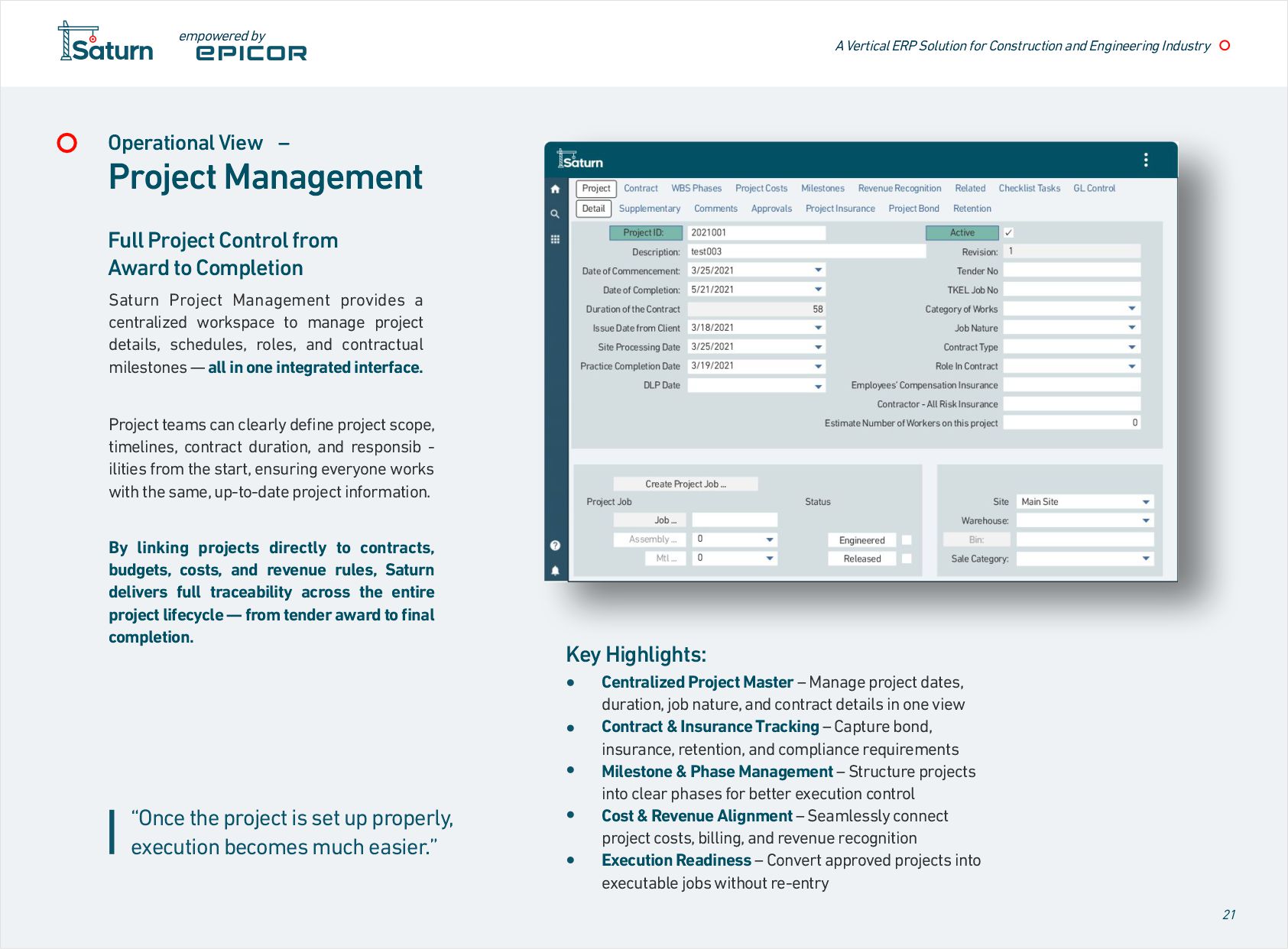
Task: Open the Date of Completion dropdown
Action: coord(818,290)
